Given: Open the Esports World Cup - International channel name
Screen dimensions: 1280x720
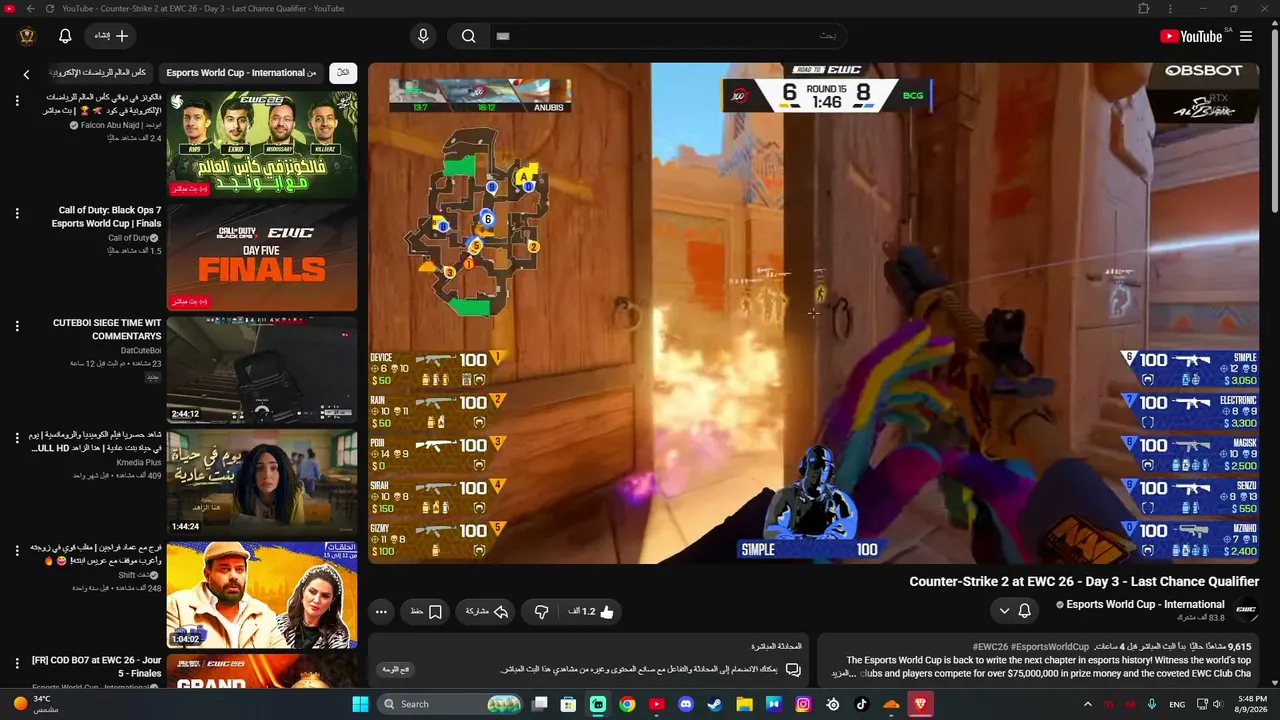Looking at the screenshot, I should [x=1146, y=604].
